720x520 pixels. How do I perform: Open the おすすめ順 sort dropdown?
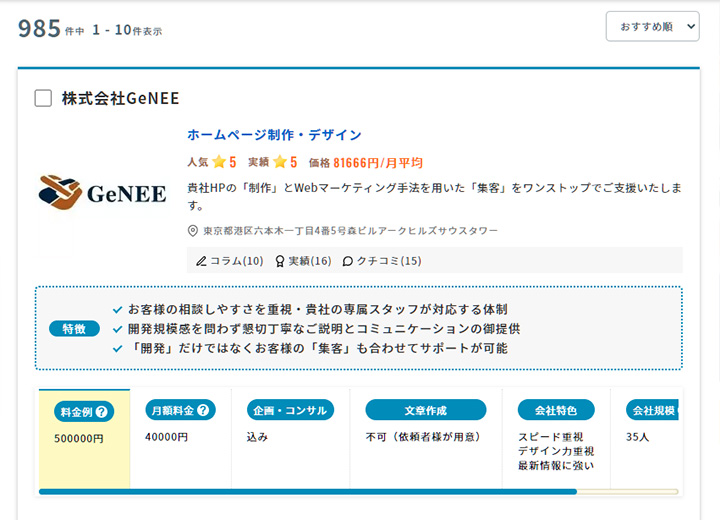point(652,27)
